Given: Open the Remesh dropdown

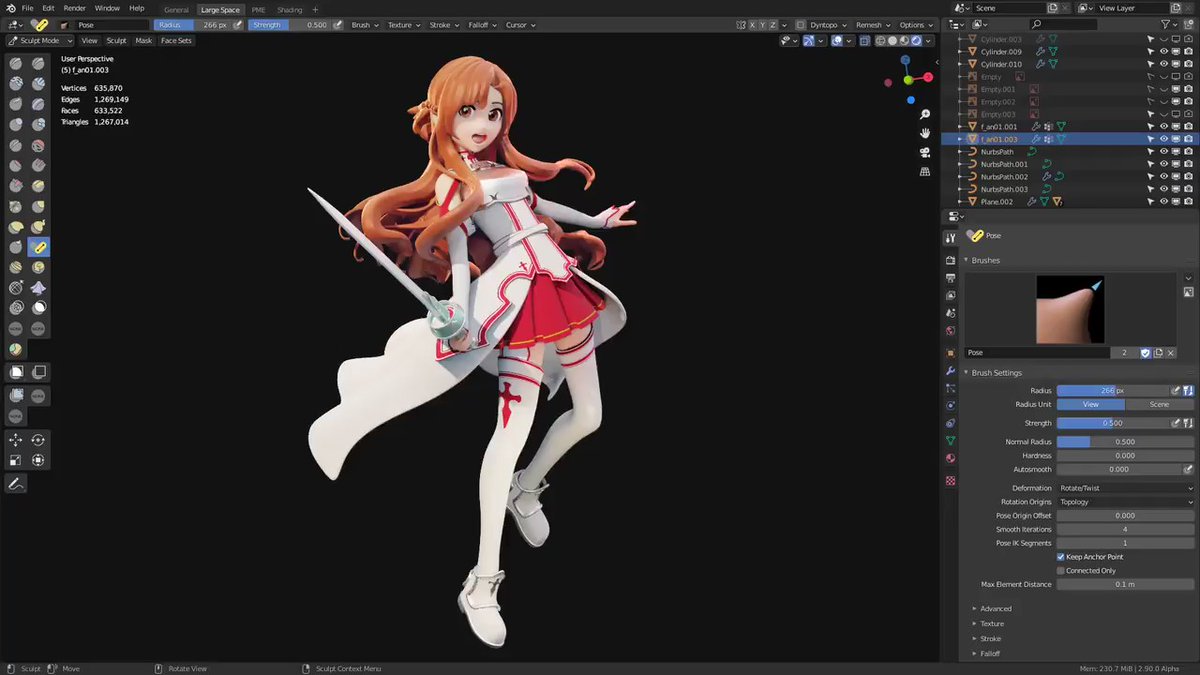Looking at the screenshot, I should [x=872, y=25].
